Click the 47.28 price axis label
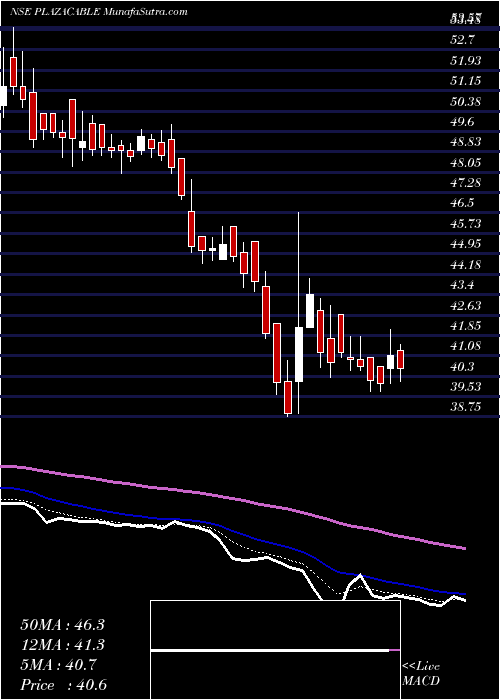500x700 pixels. point(466,183)
